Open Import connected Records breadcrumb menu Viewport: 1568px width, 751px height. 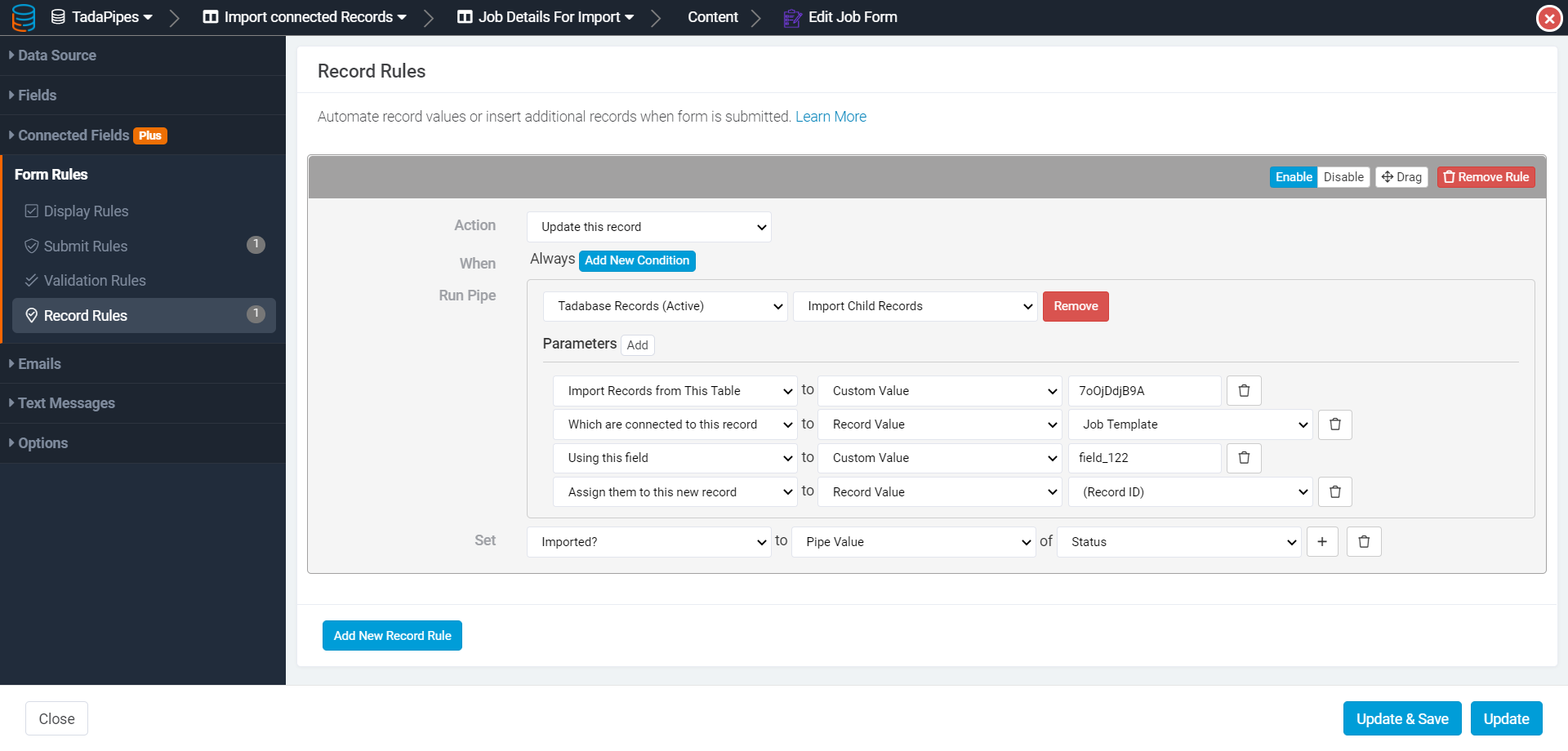pyautogui.click(x=305, y=17)
